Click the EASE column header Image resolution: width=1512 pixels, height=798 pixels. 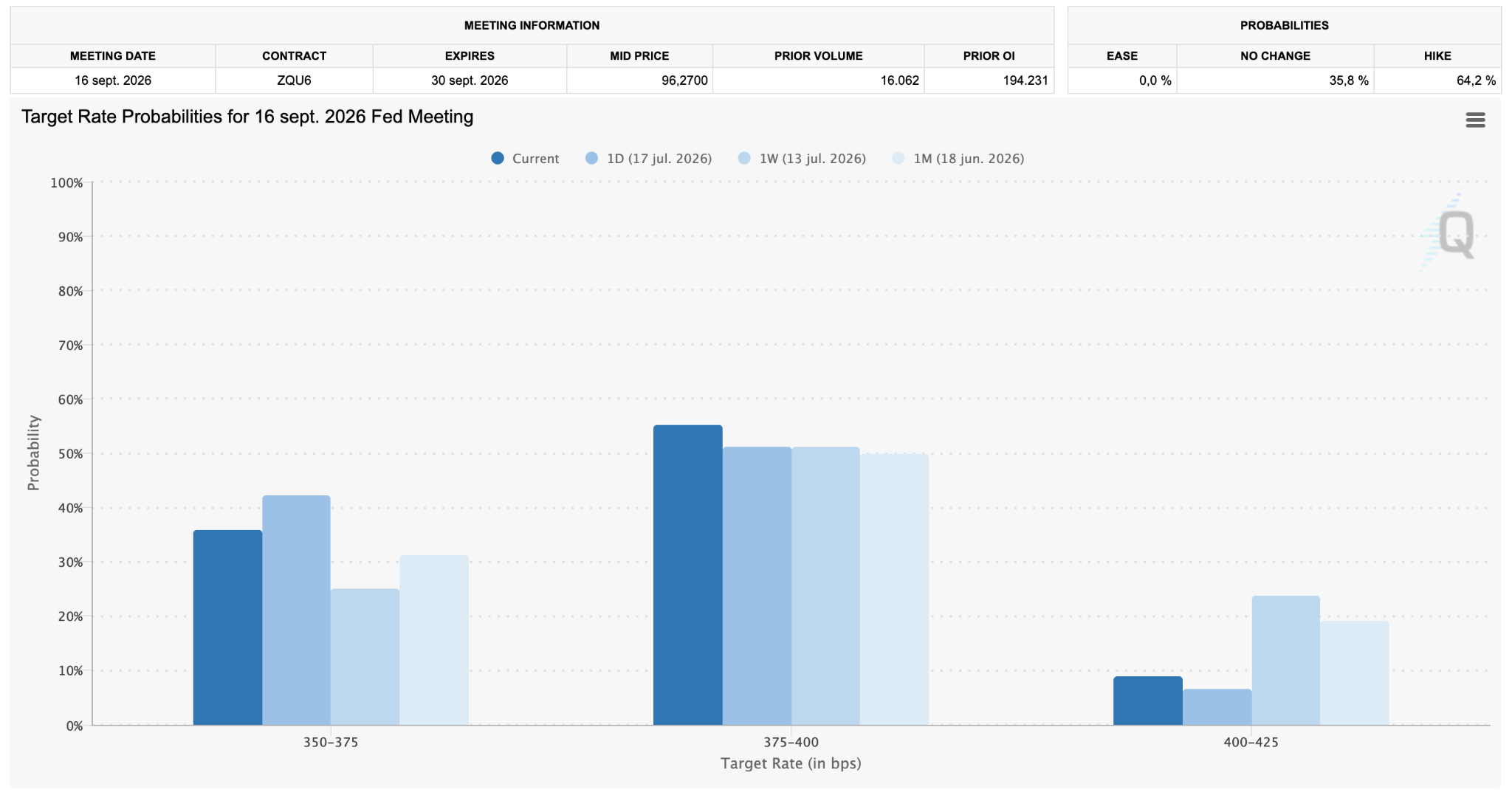1122,56
